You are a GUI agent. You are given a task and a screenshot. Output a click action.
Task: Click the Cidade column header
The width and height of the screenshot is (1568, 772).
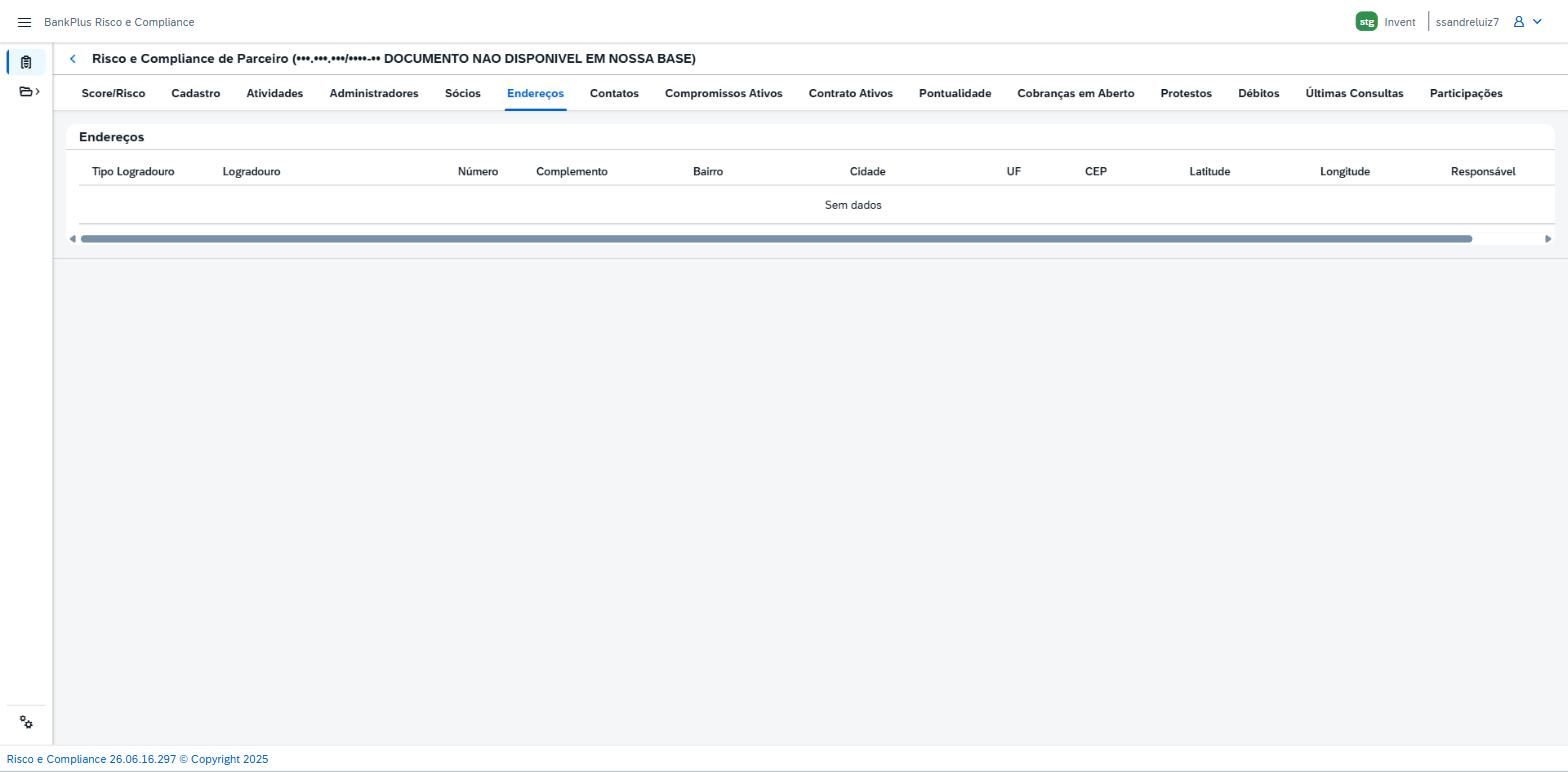click(x=868, y=172)
